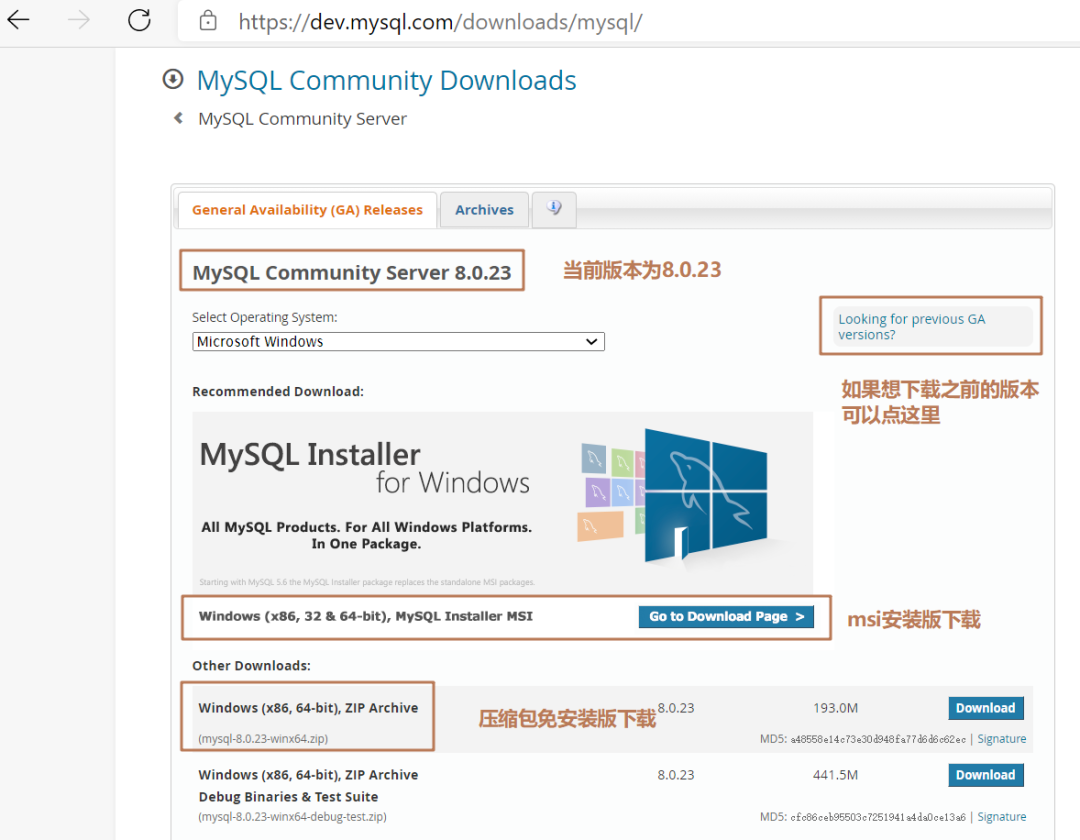Viewport: 1080px width, 840px height.
Task: Open Signature link for mysql-8.0.23-winx64.zip
Action: point(1001,739)
